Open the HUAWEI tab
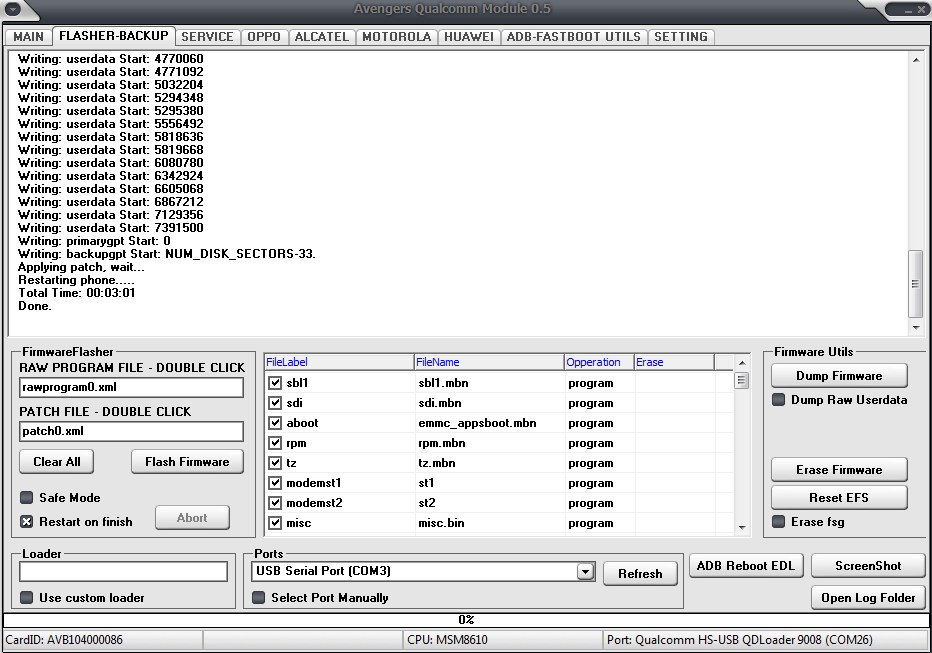Viewport: 932px width, 653px height. pos(469,37)
